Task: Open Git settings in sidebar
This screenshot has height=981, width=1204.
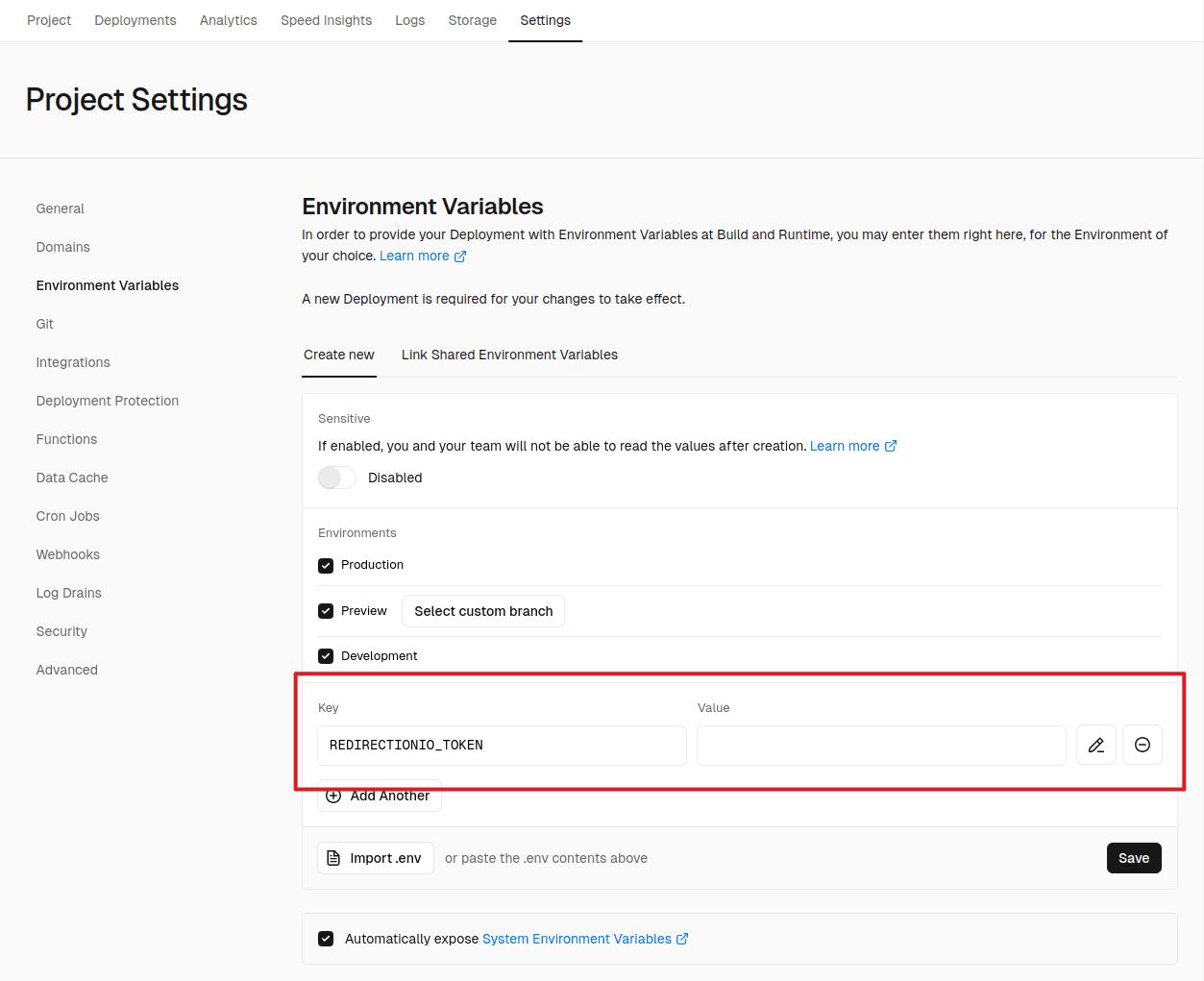Action: (x=45, y=324)
